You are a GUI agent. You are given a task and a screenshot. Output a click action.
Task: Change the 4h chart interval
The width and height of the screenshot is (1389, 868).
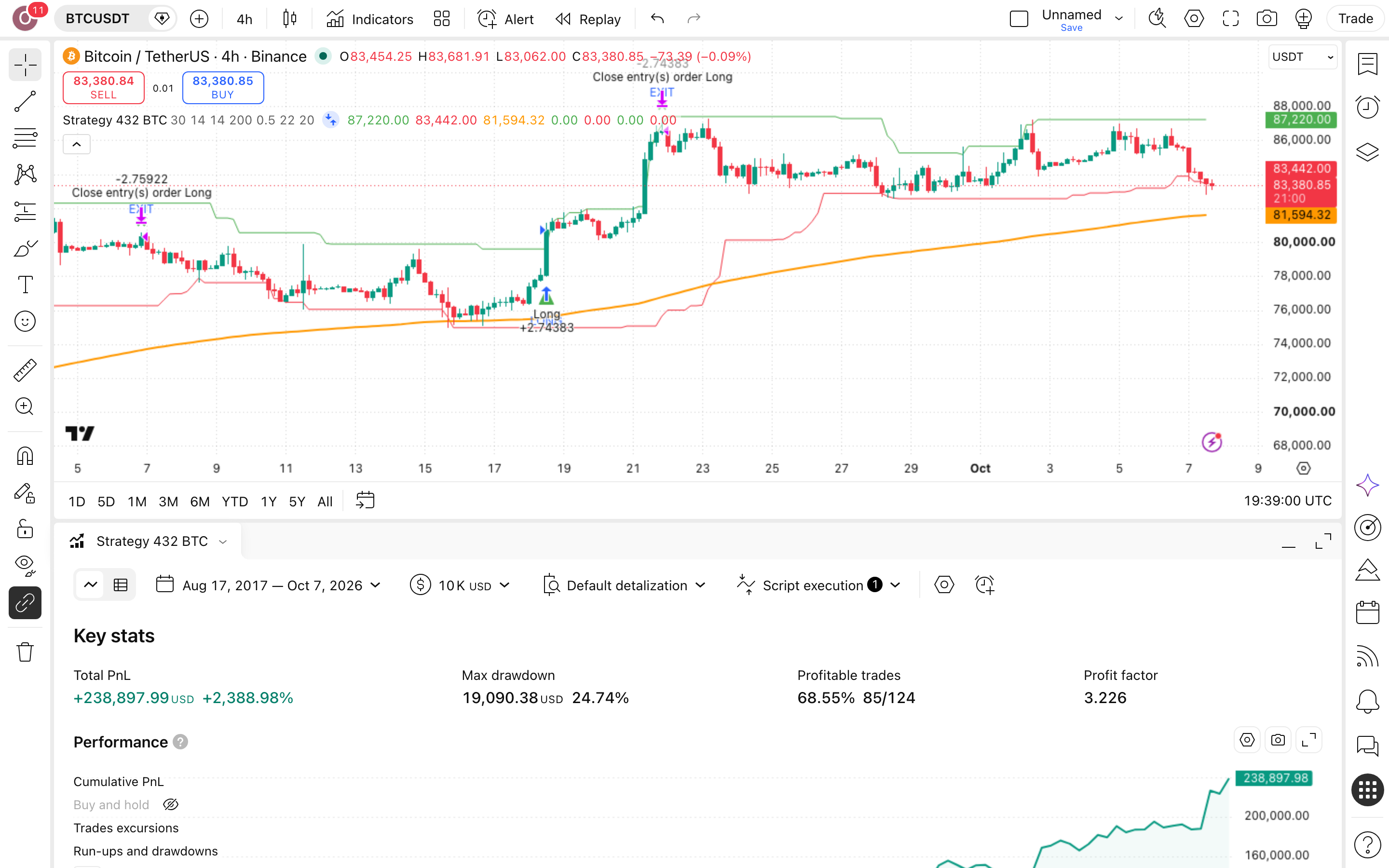coord(245,19)
